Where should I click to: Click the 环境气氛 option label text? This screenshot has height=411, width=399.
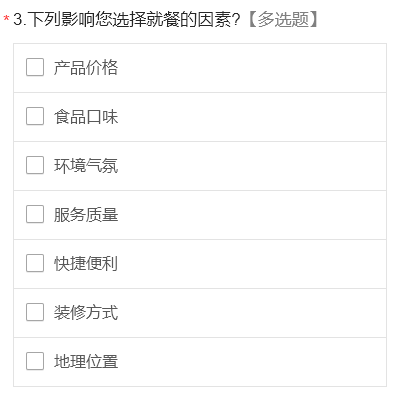[x=86, y=166]
